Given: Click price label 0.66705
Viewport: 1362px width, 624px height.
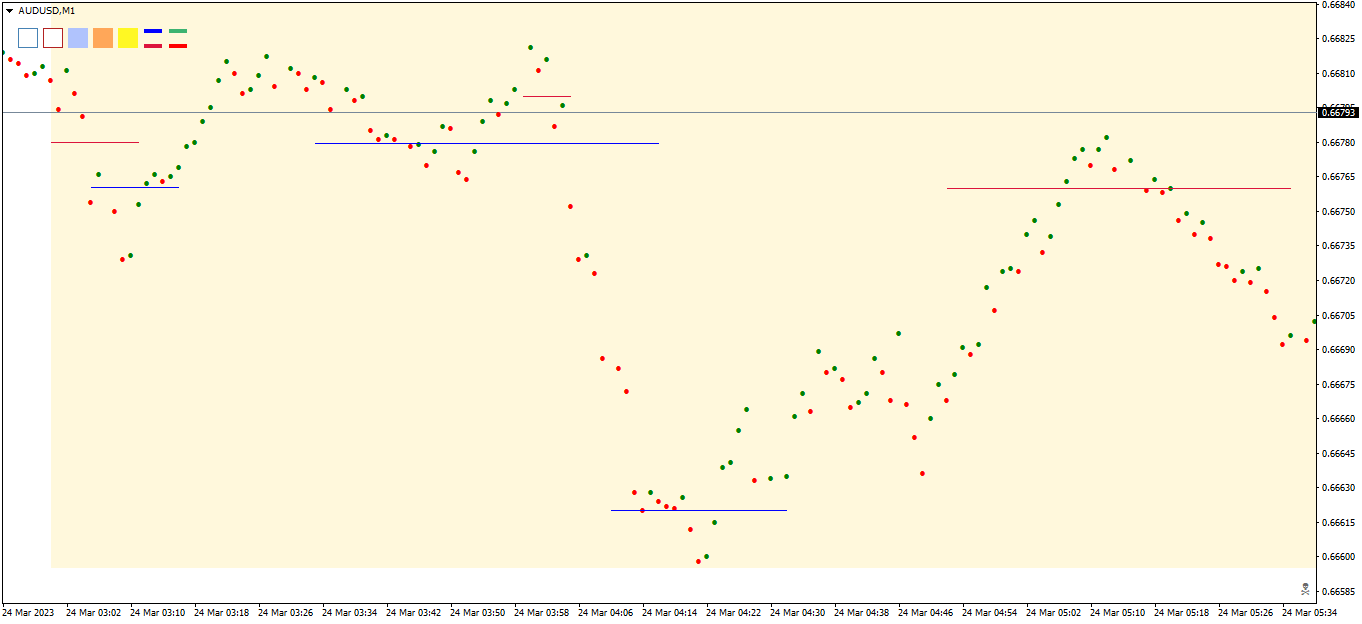Looking at the screenshot, I should click(x=1338, y=315).
